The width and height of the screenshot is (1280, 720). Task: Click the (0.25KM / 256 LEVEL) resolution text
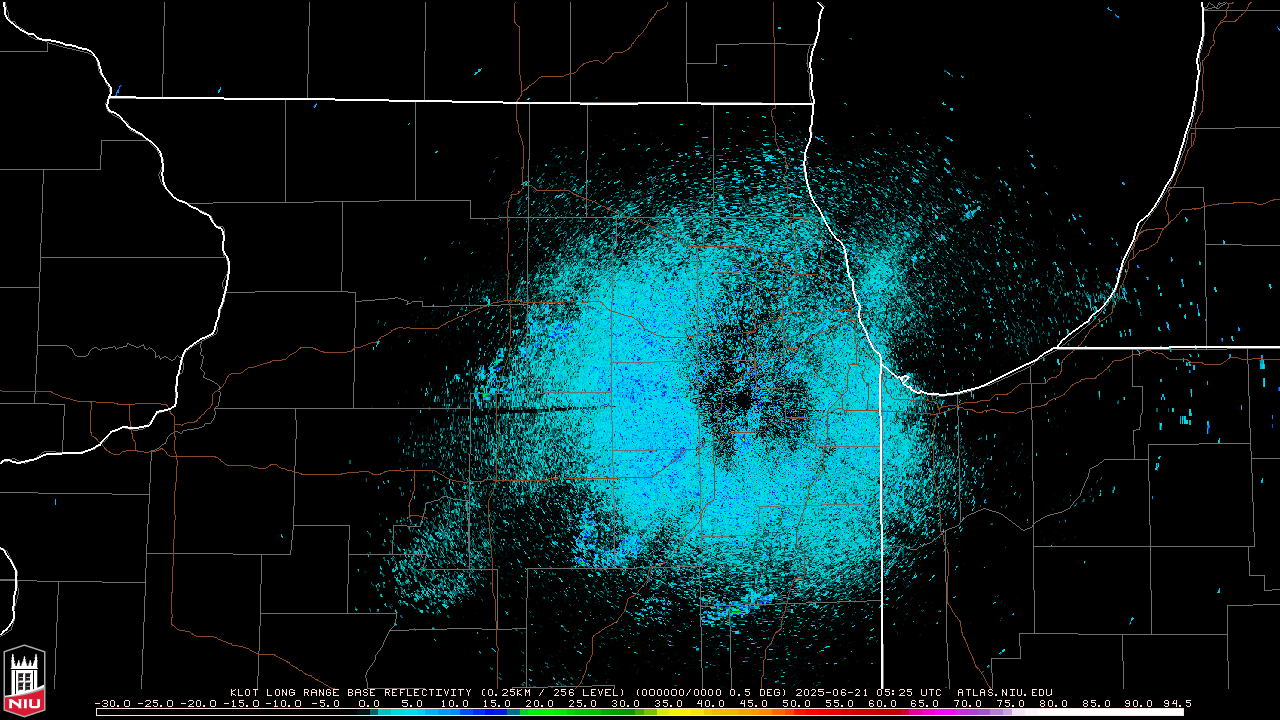coord(553,692)
